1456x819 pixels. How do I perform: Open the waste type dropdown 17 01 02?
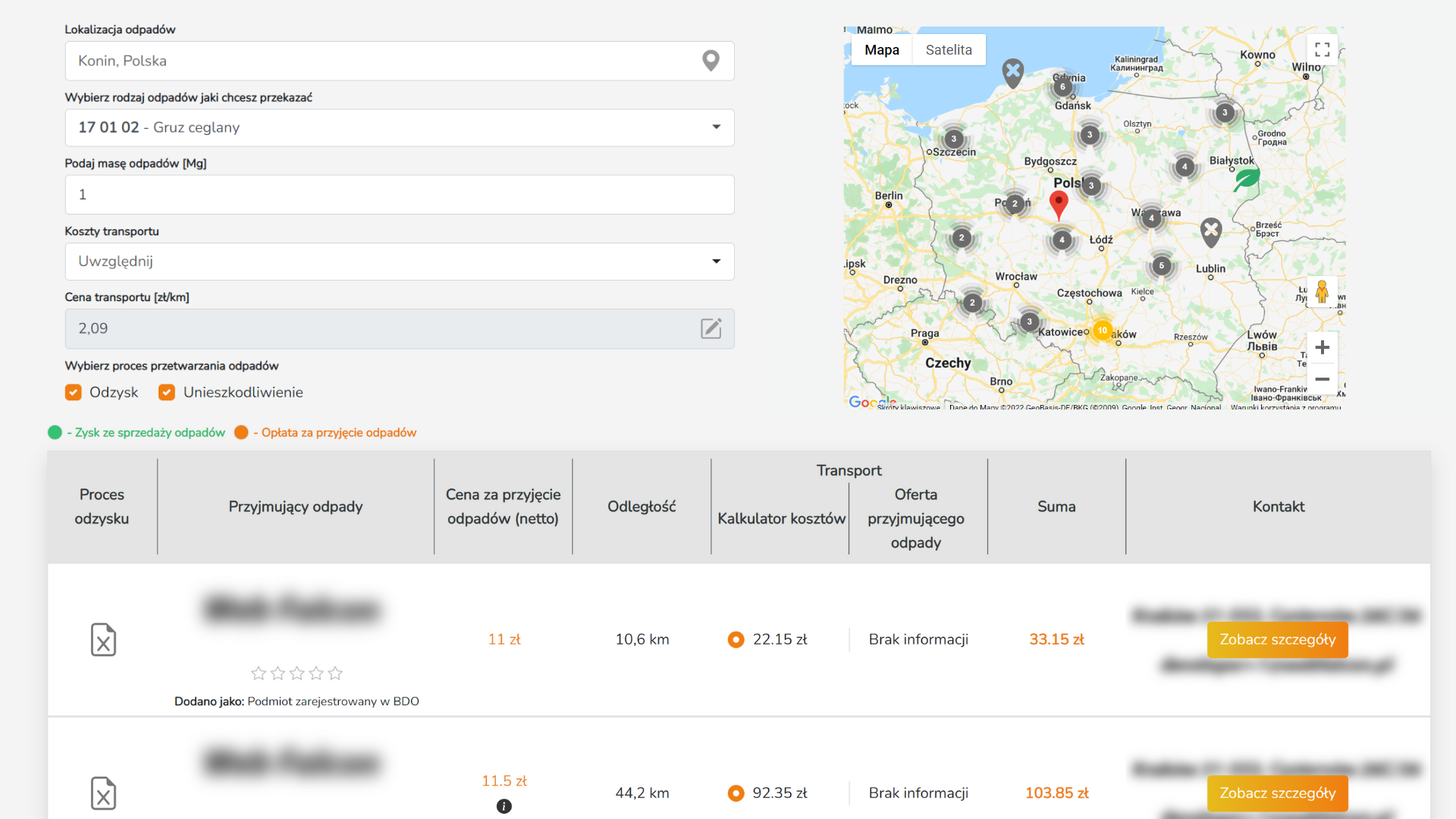coord(400,127)
